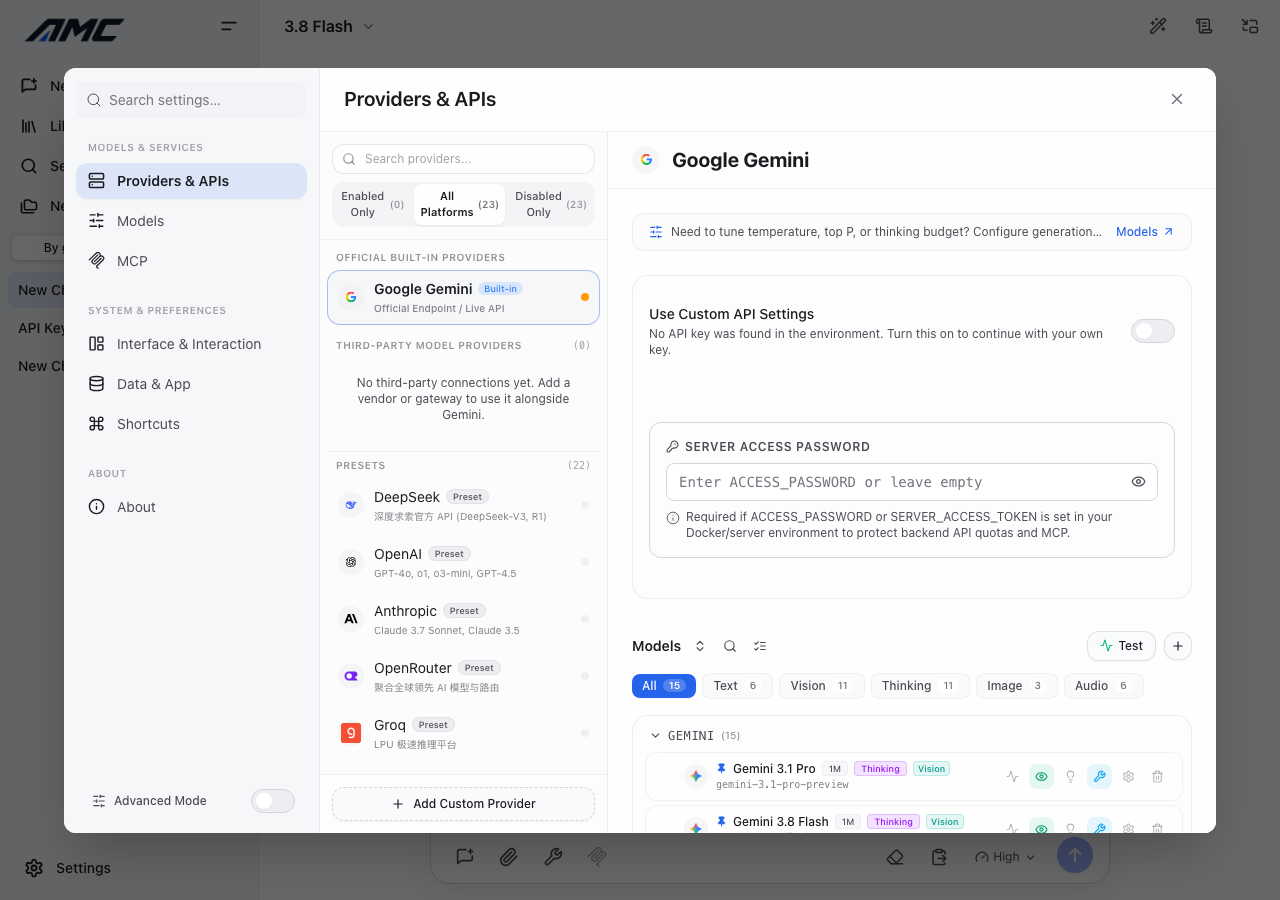
Task: Close the settings dialog
Action: pyautogui.click(x=1177, y=99)
